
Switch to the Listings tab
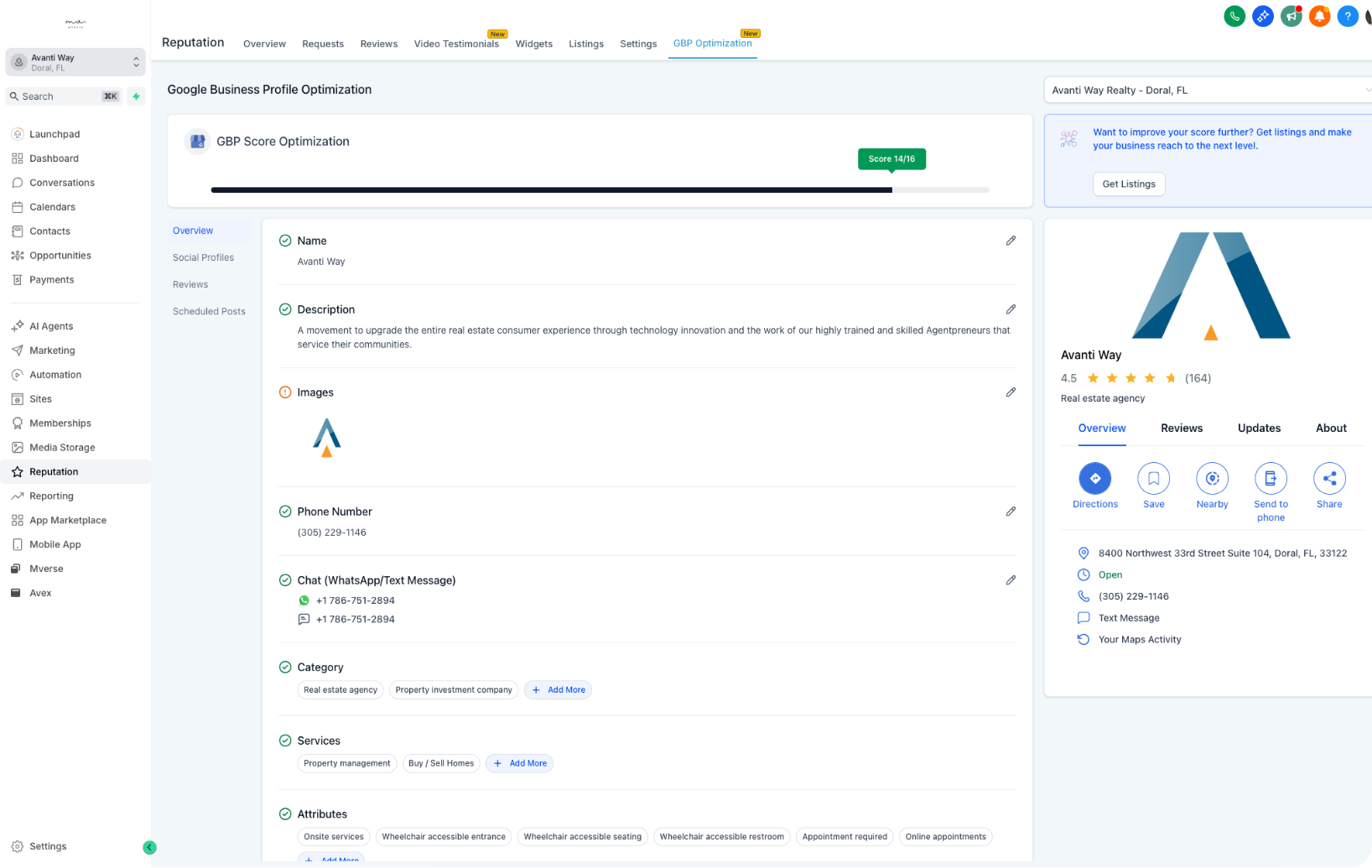[x=585, y=44]
